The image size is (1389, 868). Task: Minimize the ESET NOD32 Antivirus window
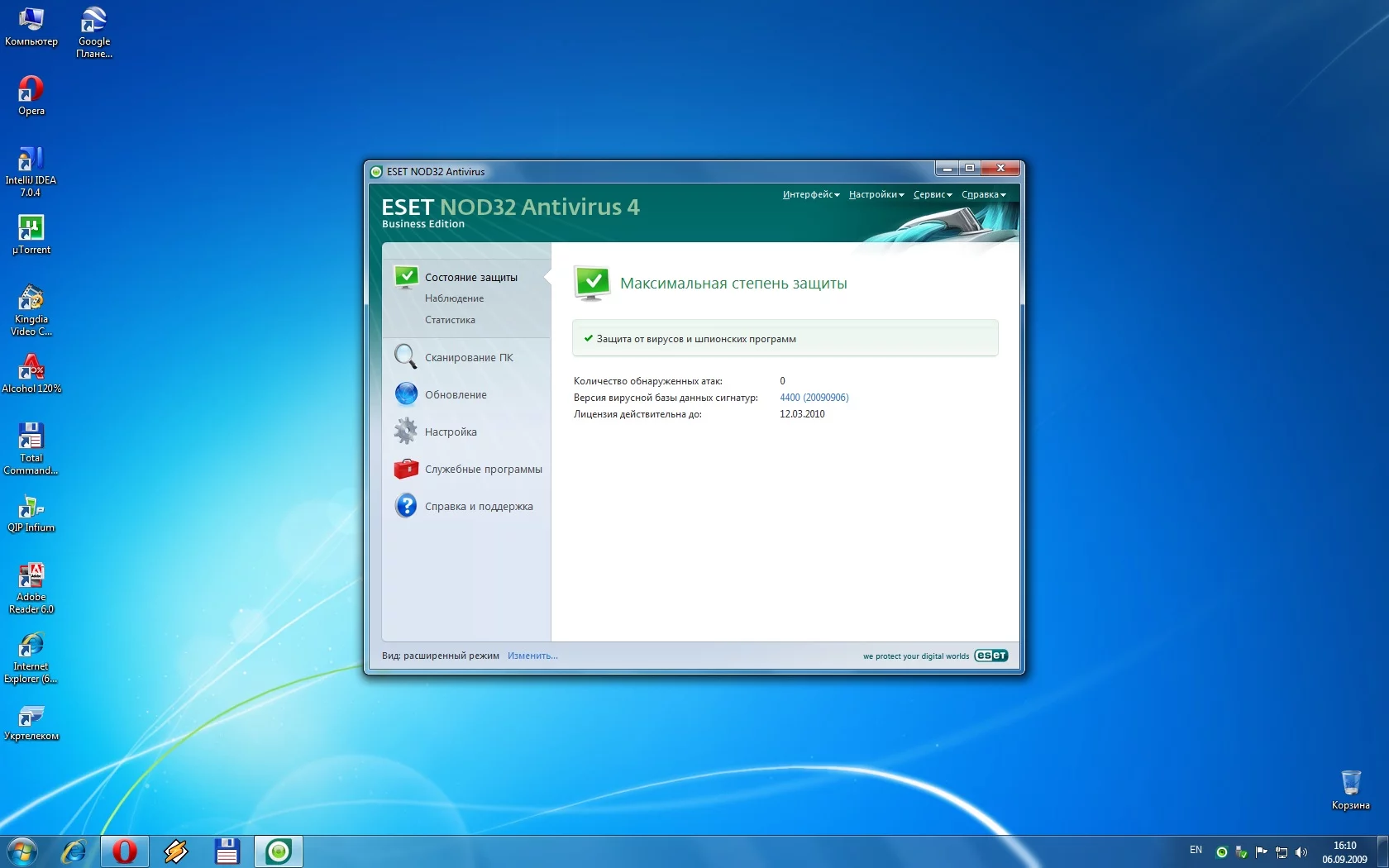(x=947, y=169)
